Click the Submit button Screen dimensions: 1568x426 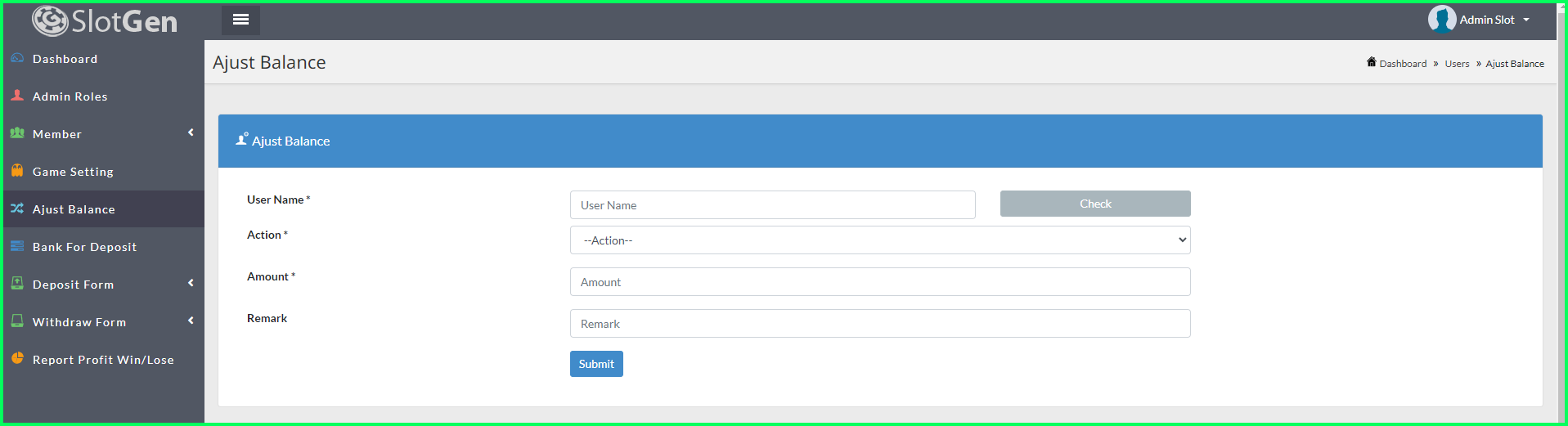pyautogui.click(x=596, y=364)
